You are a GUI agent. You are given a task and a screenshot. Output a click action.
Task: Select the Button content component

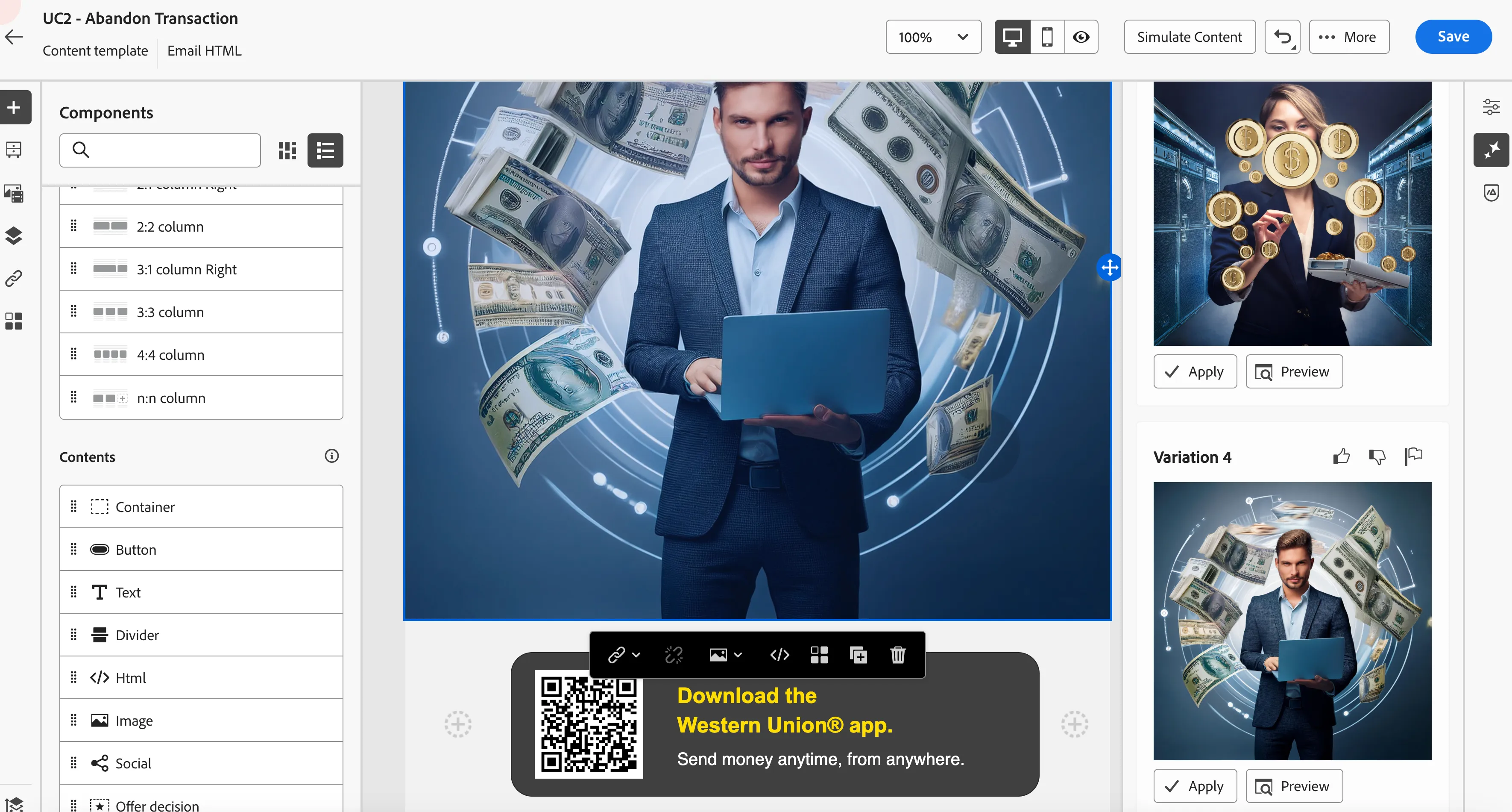point(201,550)
